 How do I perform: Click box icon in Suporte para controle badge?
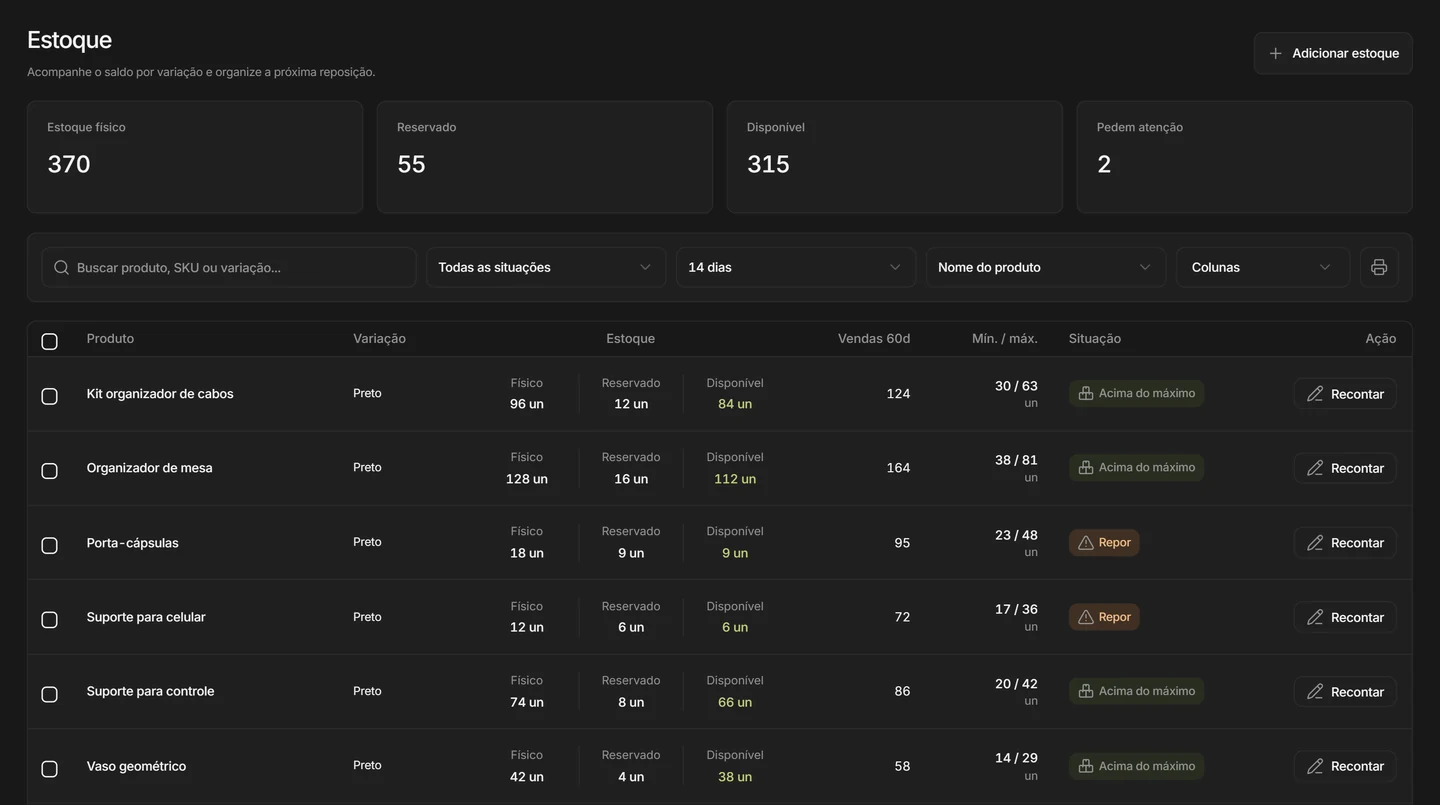pyautogui.click(x=1086, y=691)
